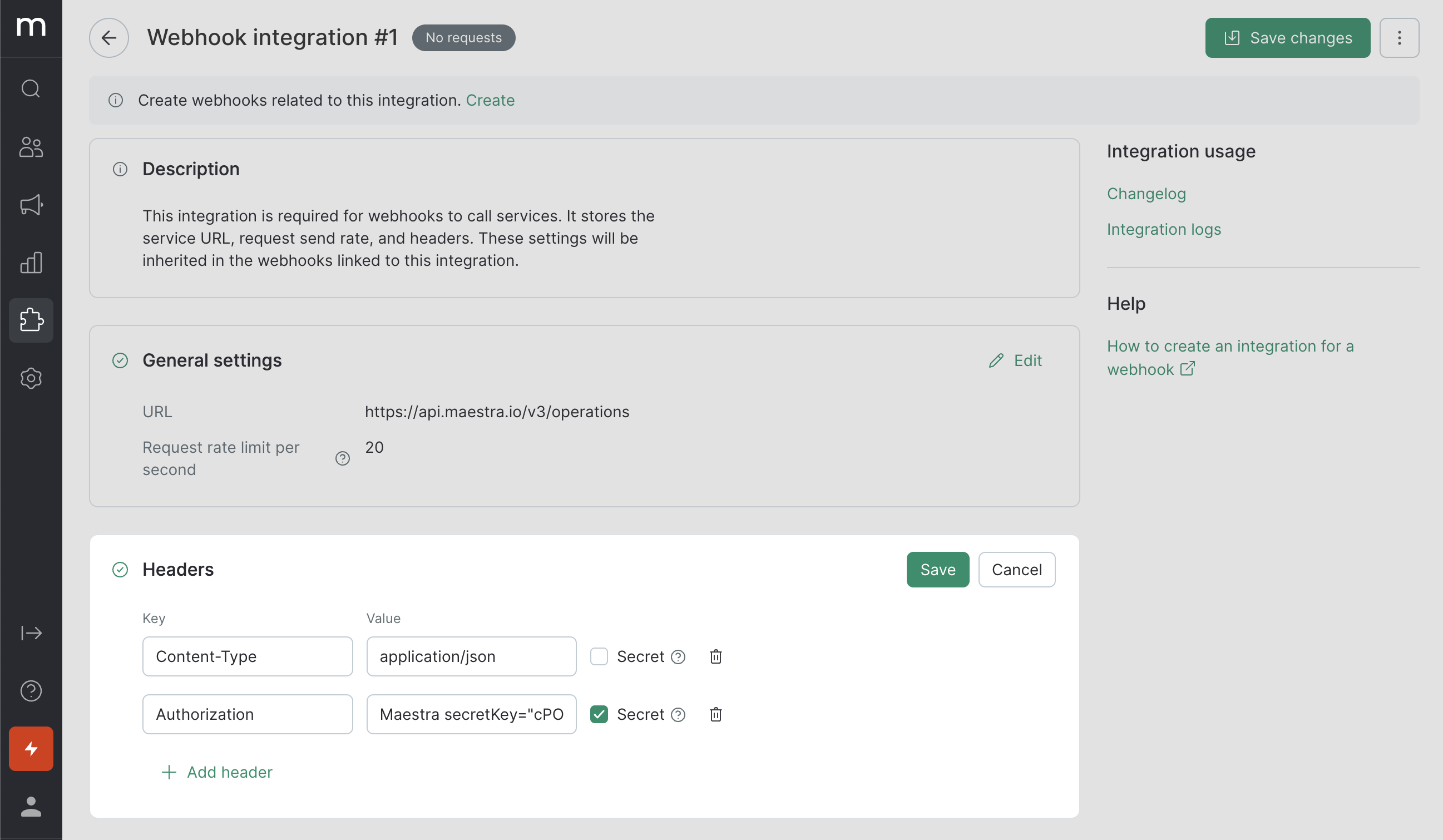Open the customers section via the people icon
The height and width of the screenshot is (840, 1443).
coord(31,147)
